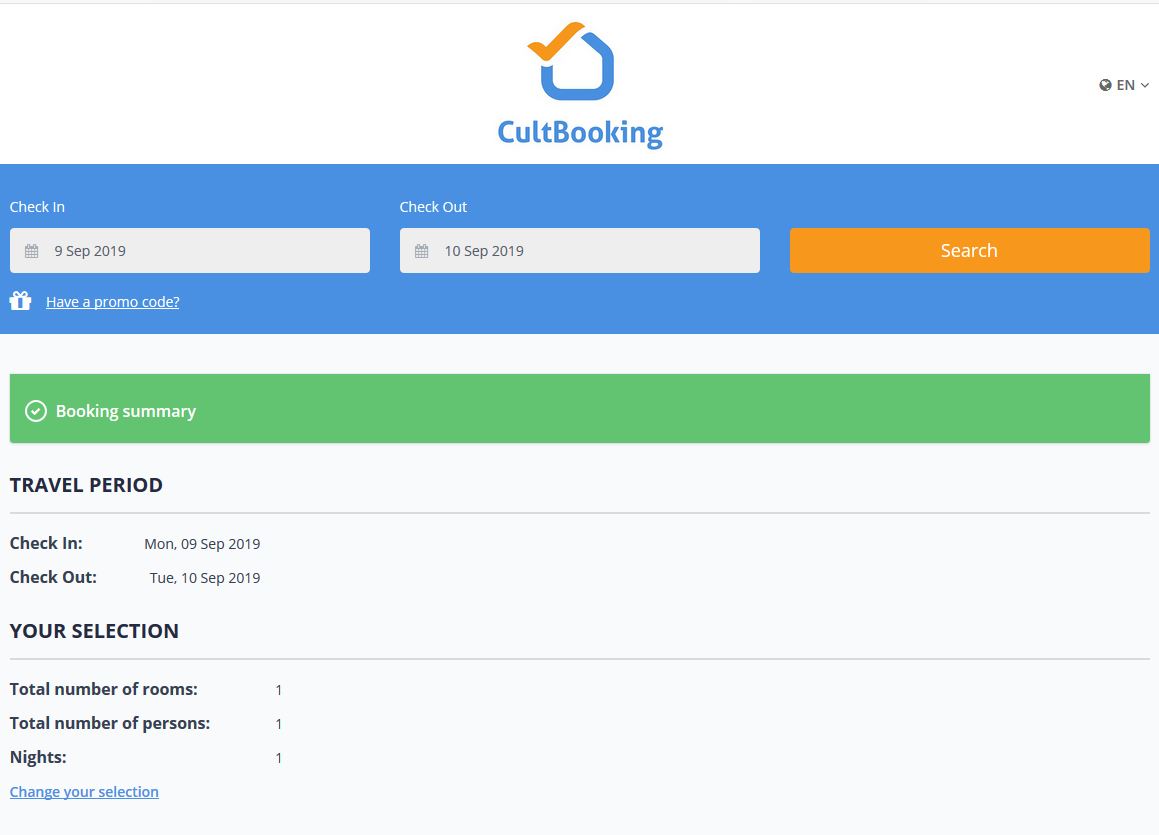Click the globe language icon
Viewport: 1159px width, 835px height.
coord(1105,85)
